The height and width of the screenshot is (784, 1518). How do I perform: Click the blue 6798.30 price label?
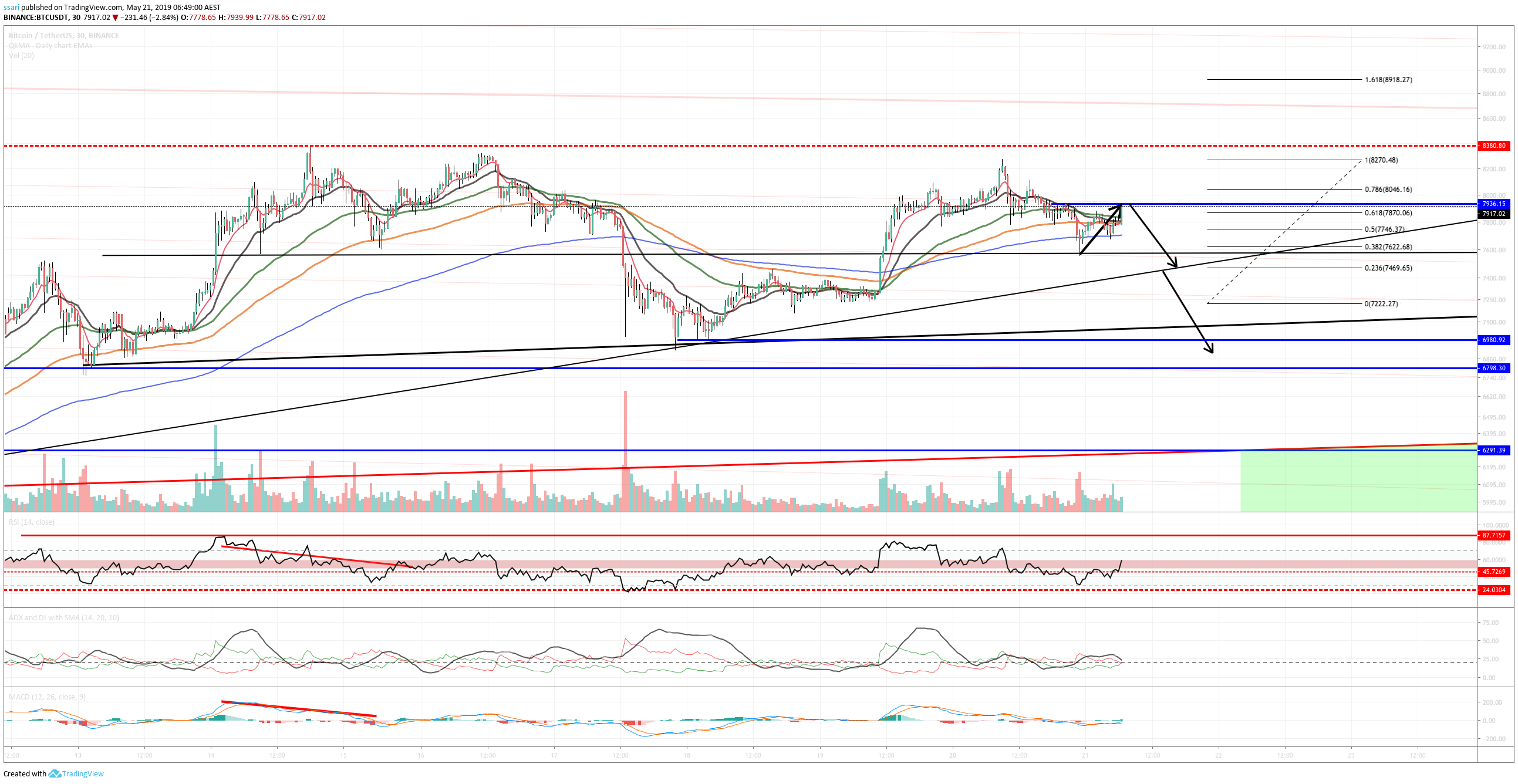click(1494, 368)
